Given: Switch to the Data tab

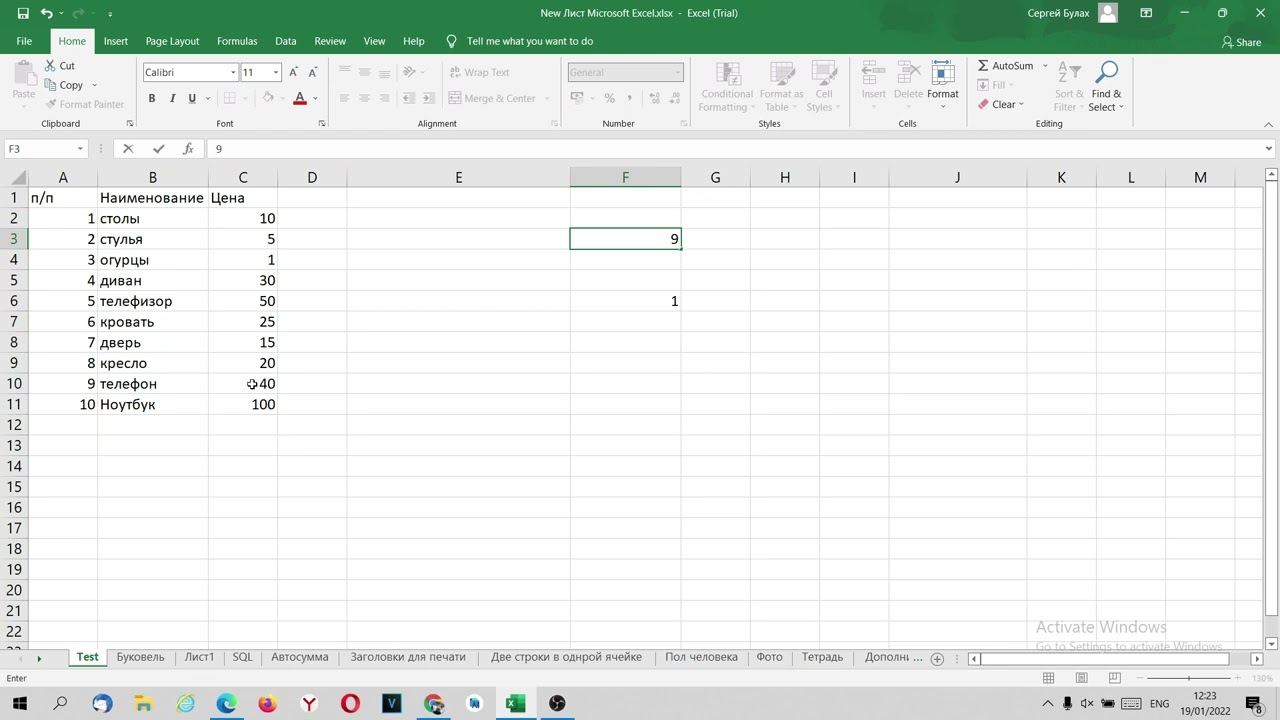Looking at the screenshot, I should point(286,41).
